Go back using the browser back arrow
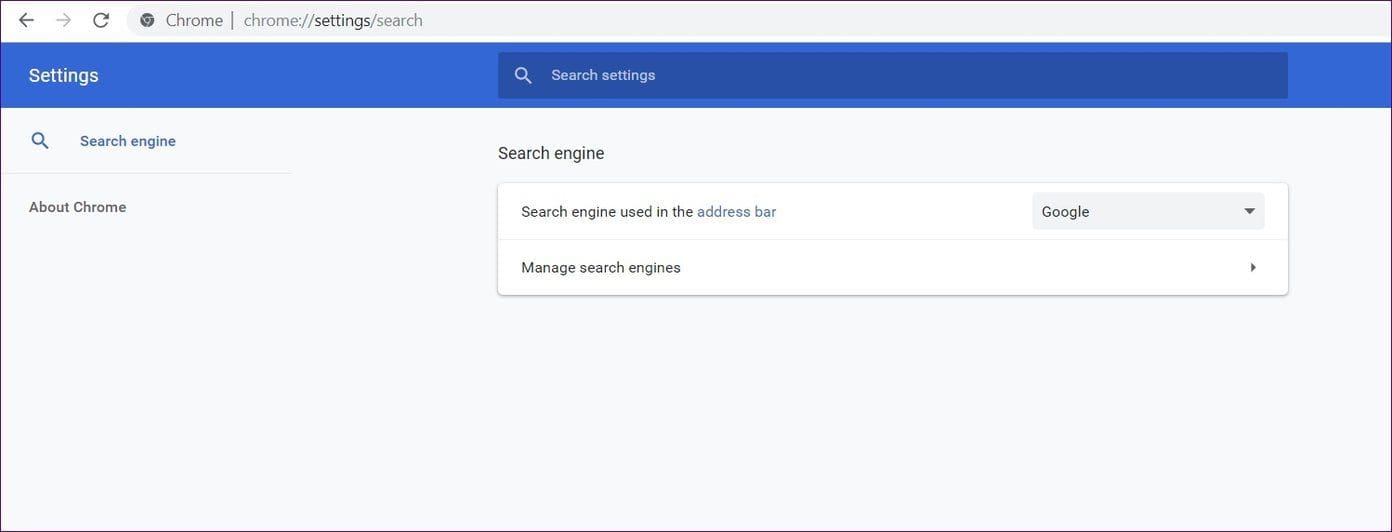Viewport: 1392px width, 532px height. [26, 20]
